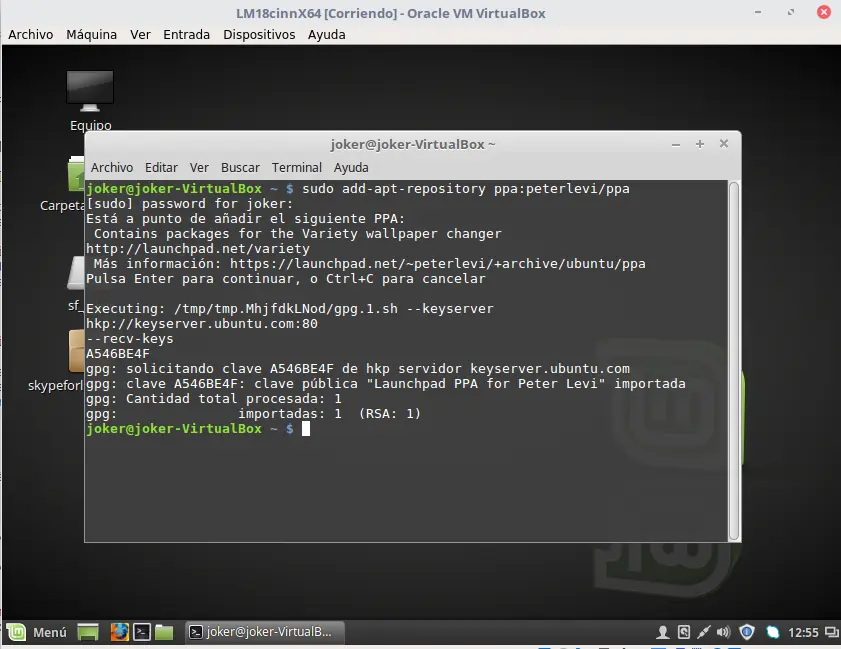This screenshot has height=649, width=841.
Task: Open the terminal Editar menu
Action: pos(161,168)
